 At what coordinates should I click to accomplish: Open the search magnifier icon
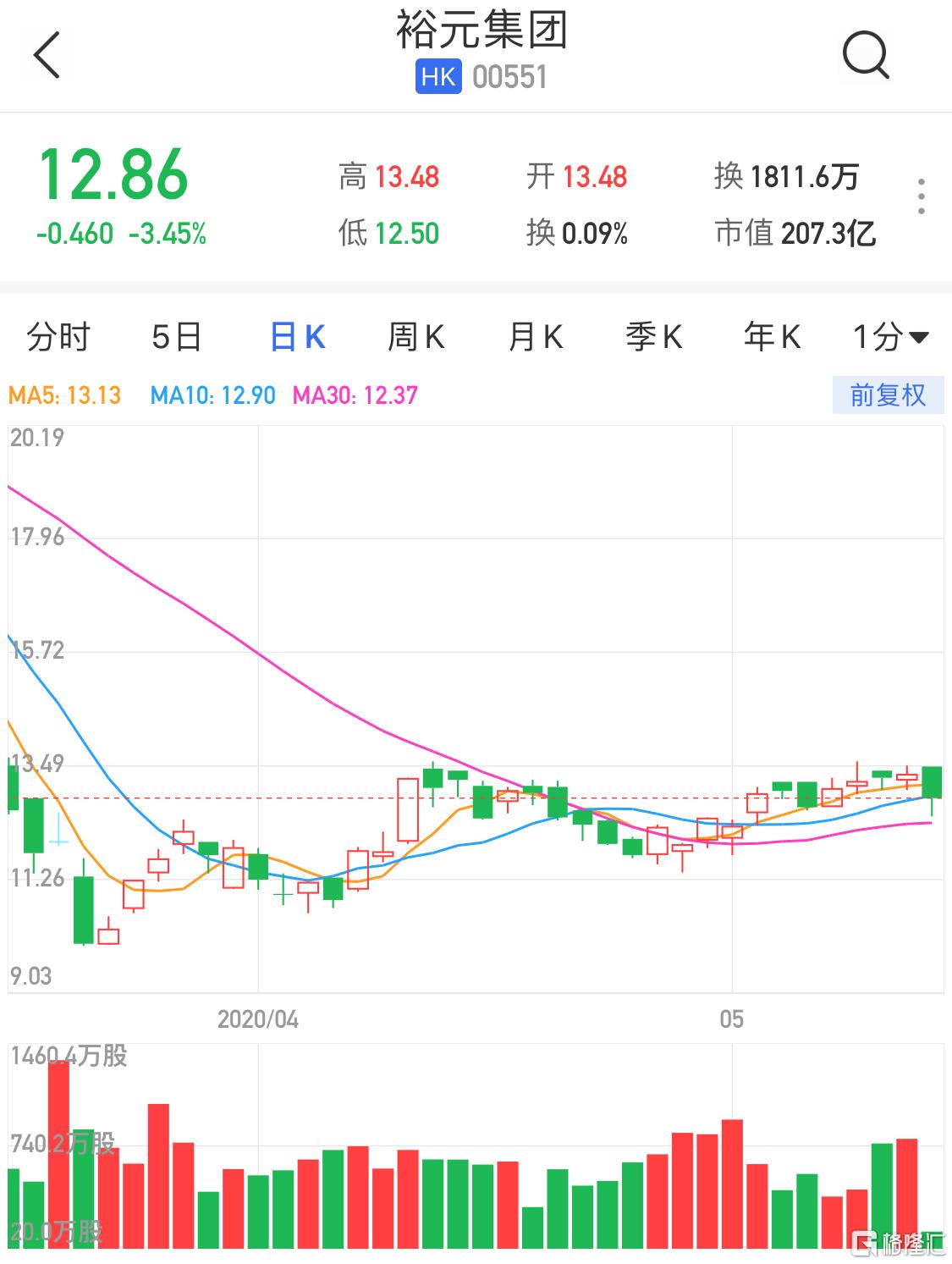click(x=865, y=55)
